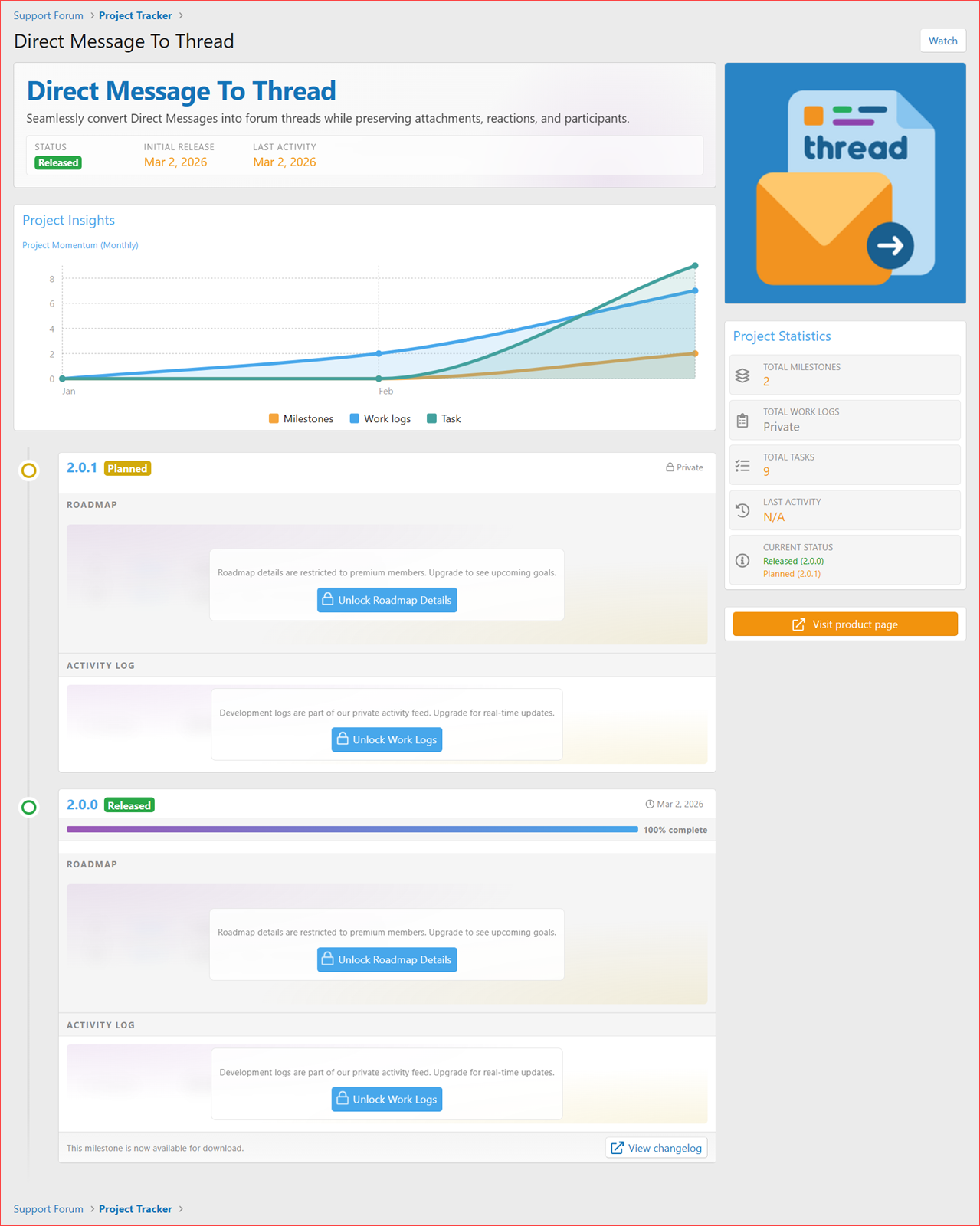980x1226 pixels.
Task: Click the Watch button
Action: tap(942, 41)
